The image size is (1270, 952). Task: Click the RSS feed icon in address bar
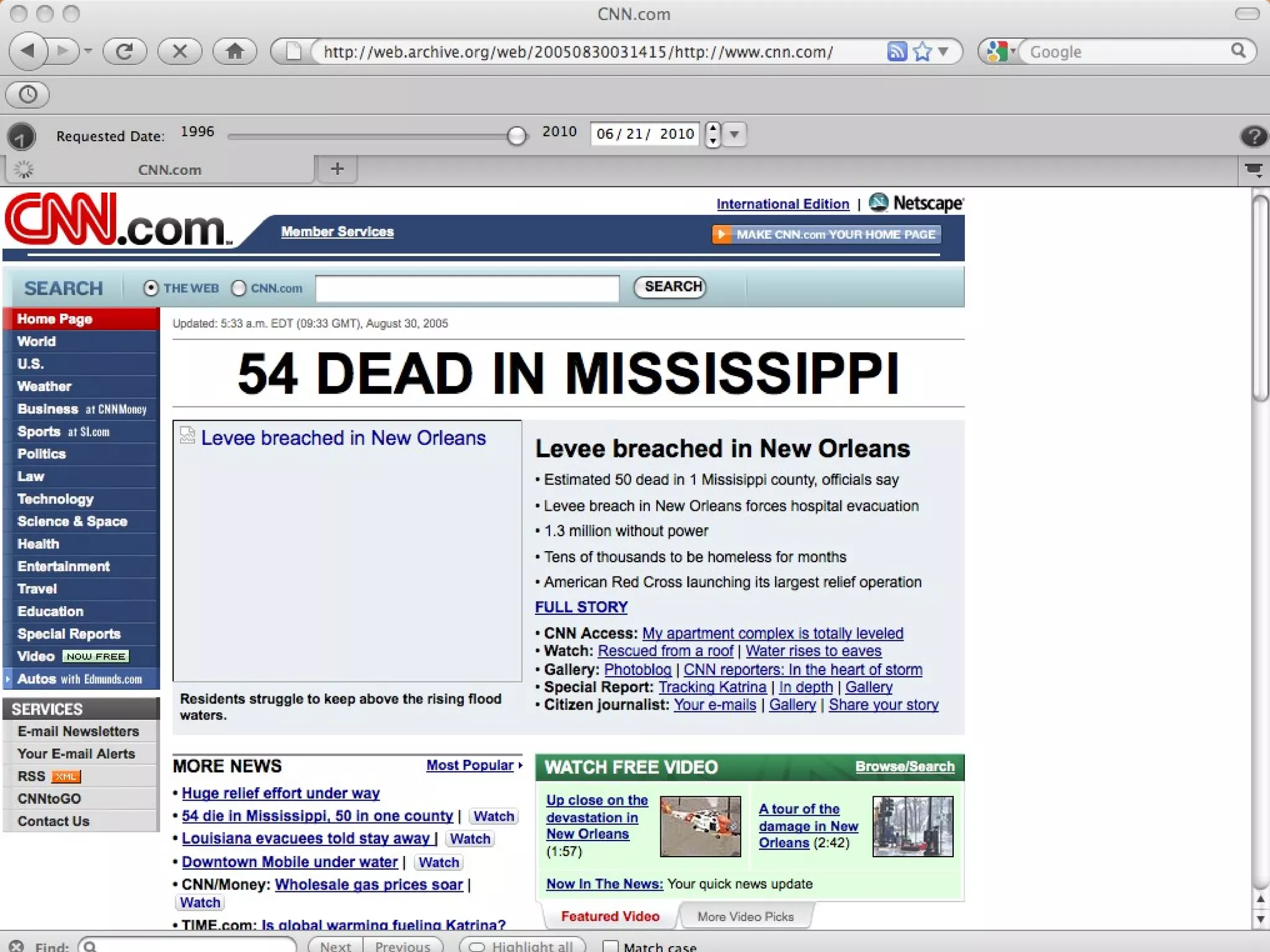[897, 51]
